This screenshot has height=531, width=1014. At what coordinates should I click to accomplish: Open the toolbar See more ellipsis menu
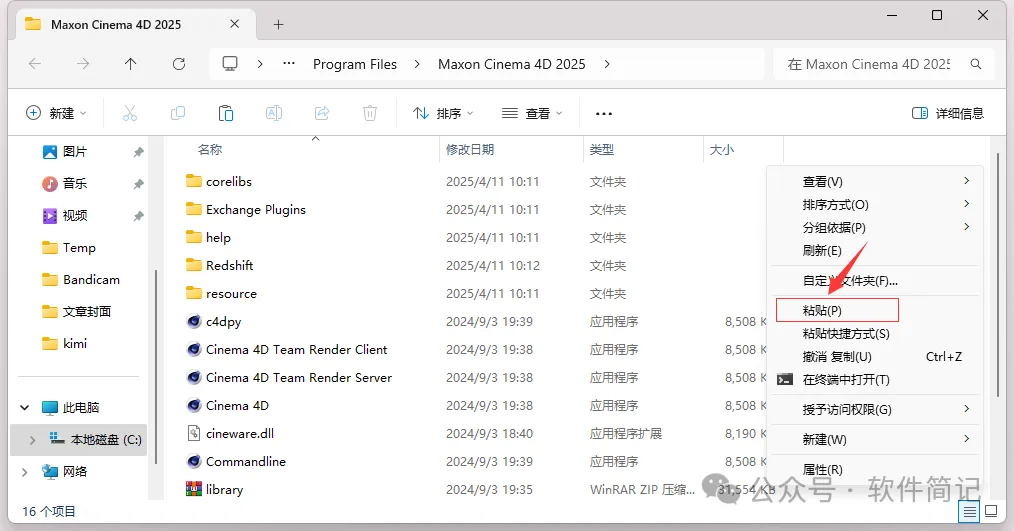[x=603, y=114]
